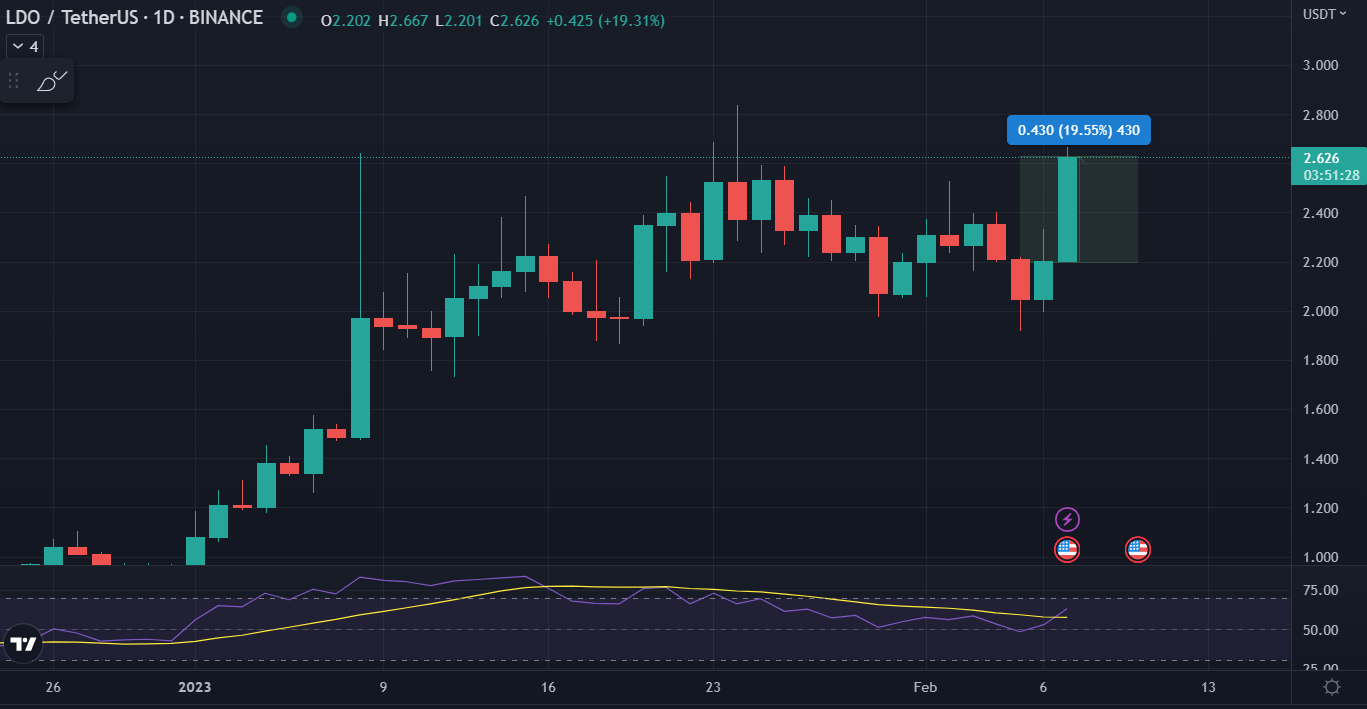Click the drag handle on the floating toolbar
The image size is (1367, 709).
pos(13,81)
